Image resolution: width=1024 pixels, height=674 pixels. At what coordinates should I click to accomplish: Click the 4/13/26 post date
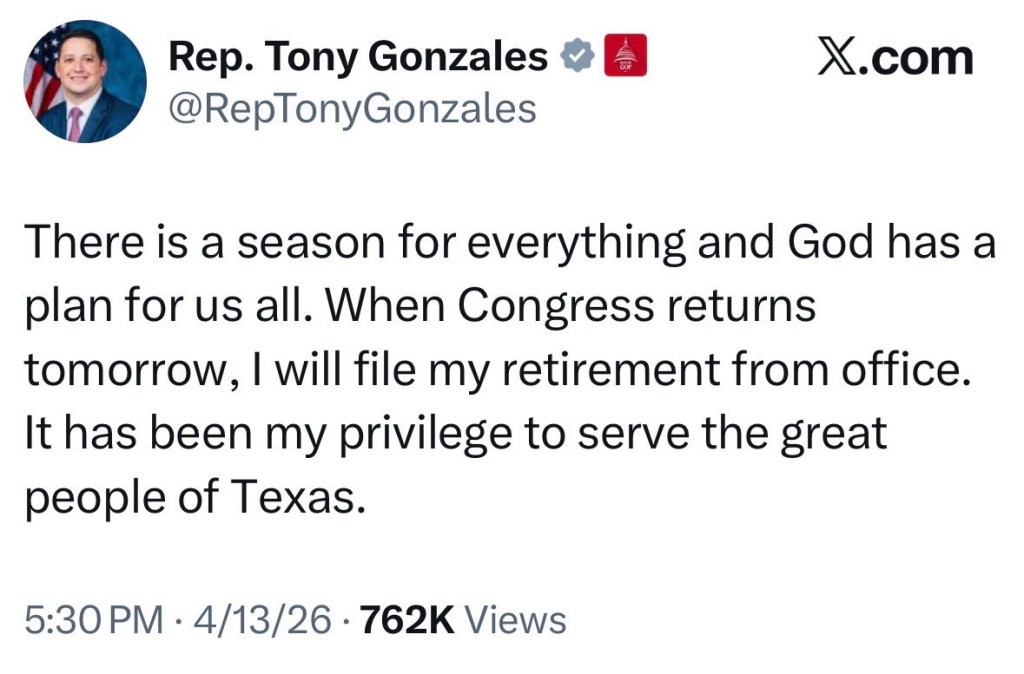(264, 620)
